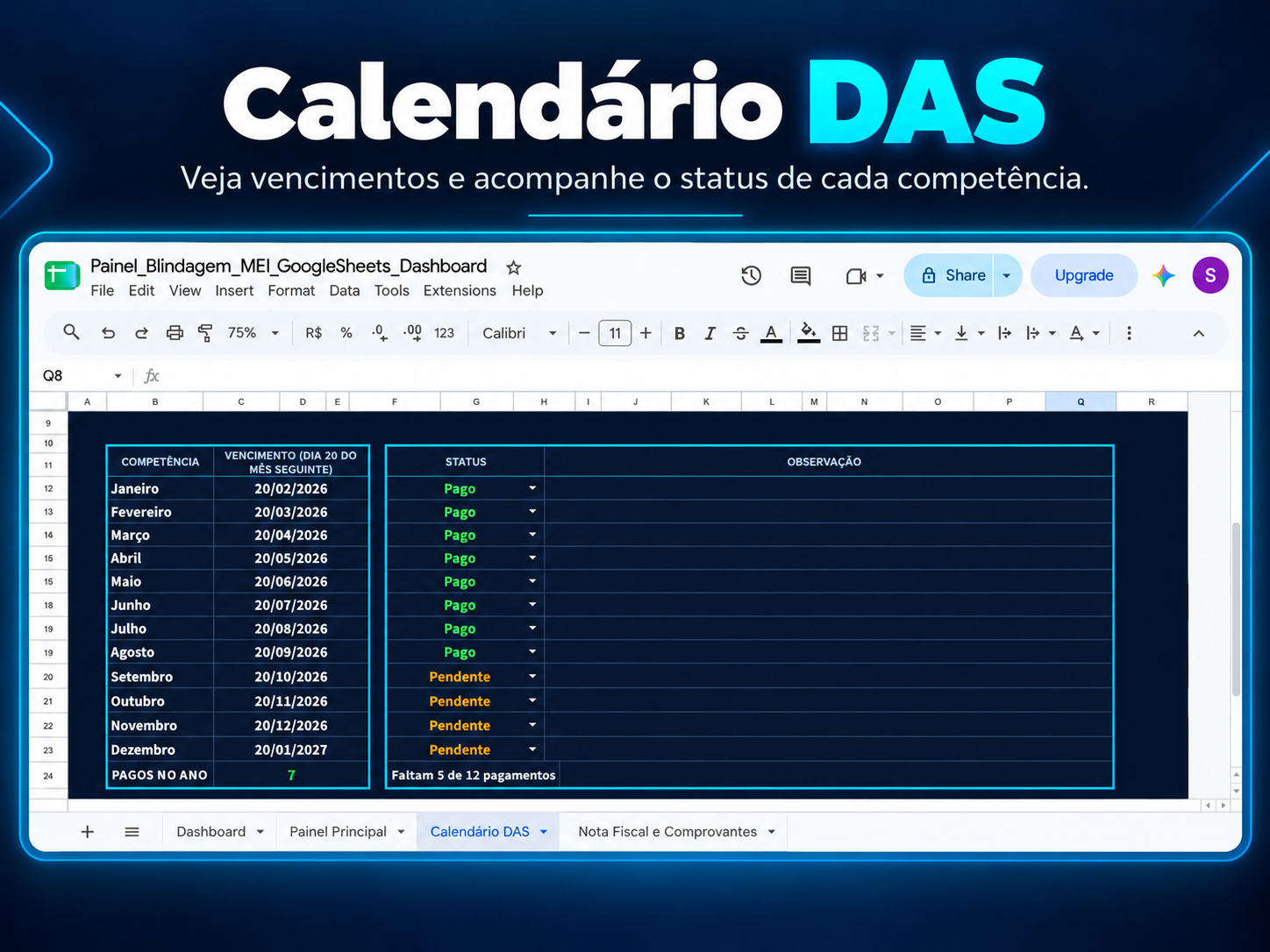This screenshot has width=1270, height=952.
Task: Toggle strikethrough formatting
Action: pos(740,333)
